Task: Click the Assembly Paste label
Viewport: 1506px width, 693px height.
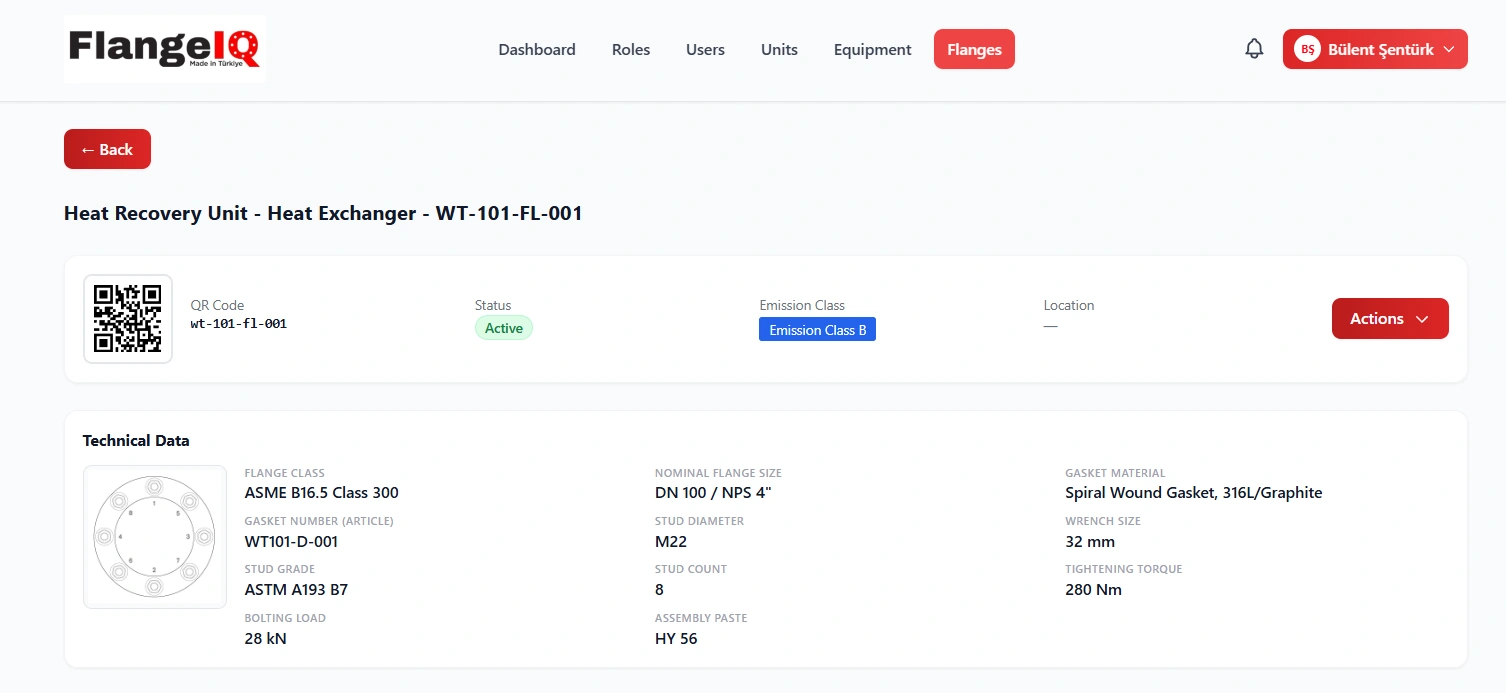Action: (701, 618)
